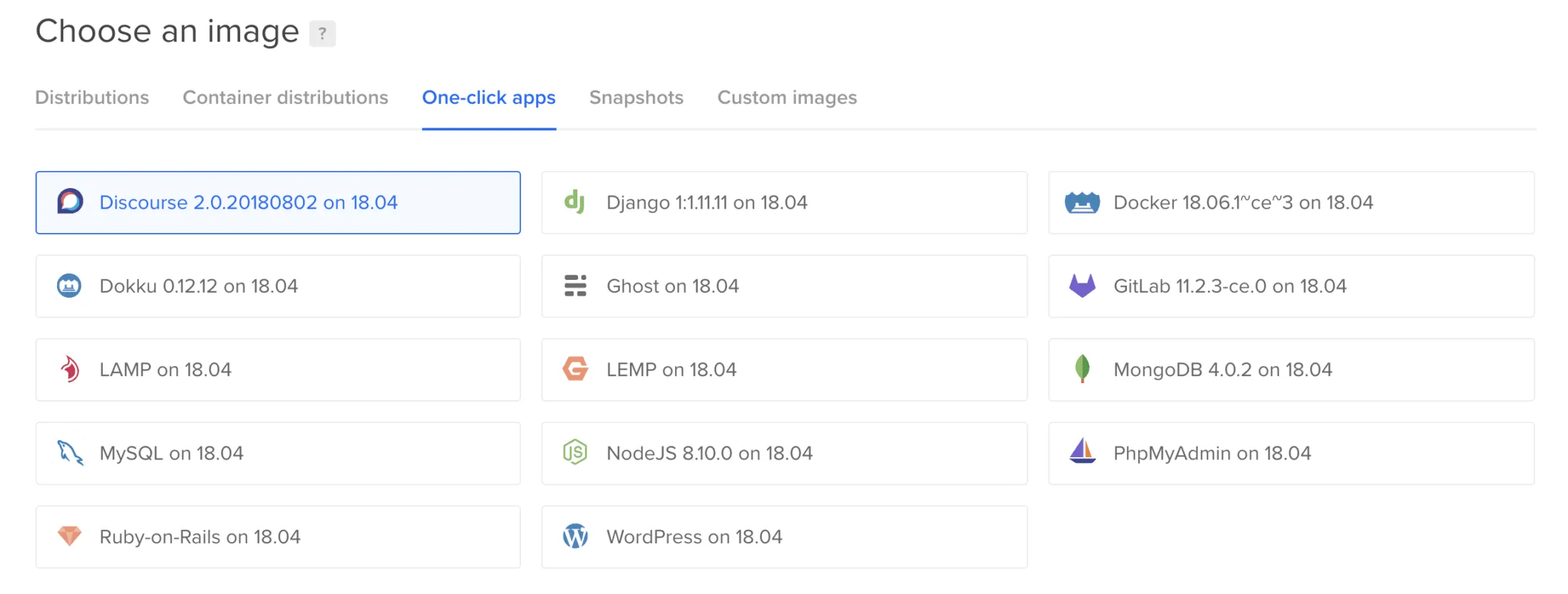Open the Container distributions tab
Image resolution: width=1568 pixels, height=594 pixels.
click(x=286, y=98)
